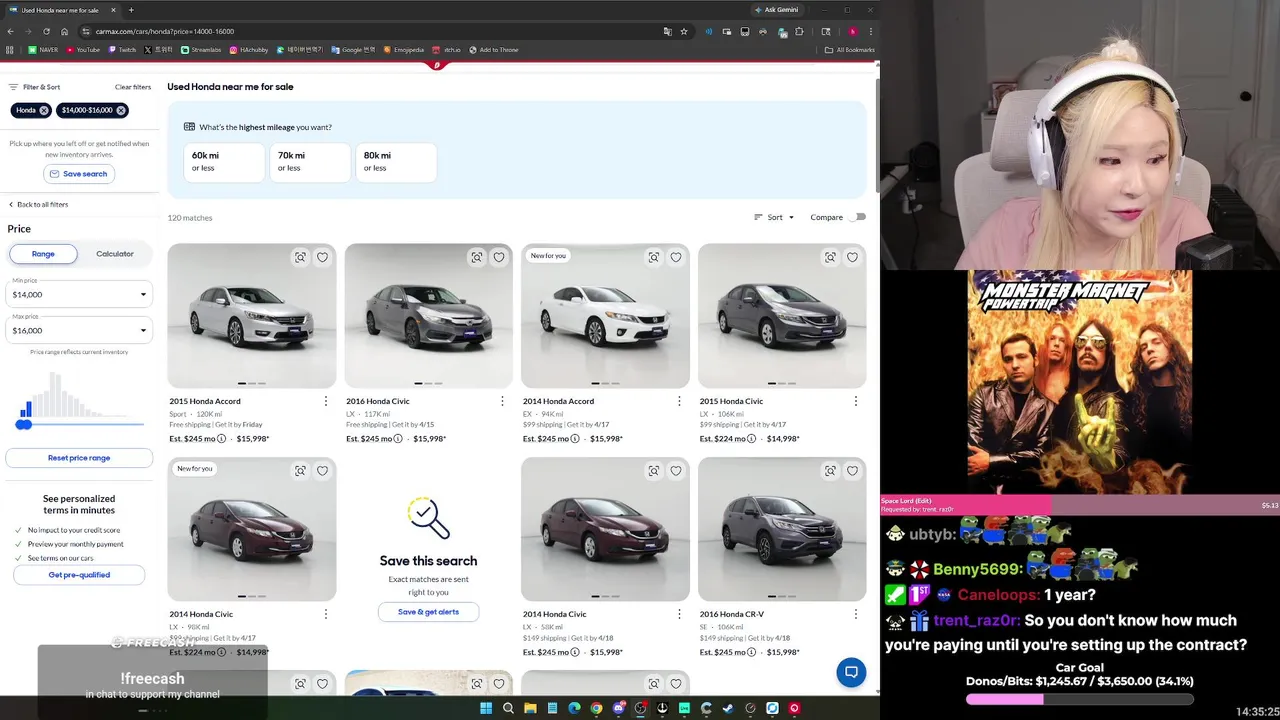This screenshot has width=1280, height=720.
Task: Open All Bookmarks folder
Action: pos(850,49)
